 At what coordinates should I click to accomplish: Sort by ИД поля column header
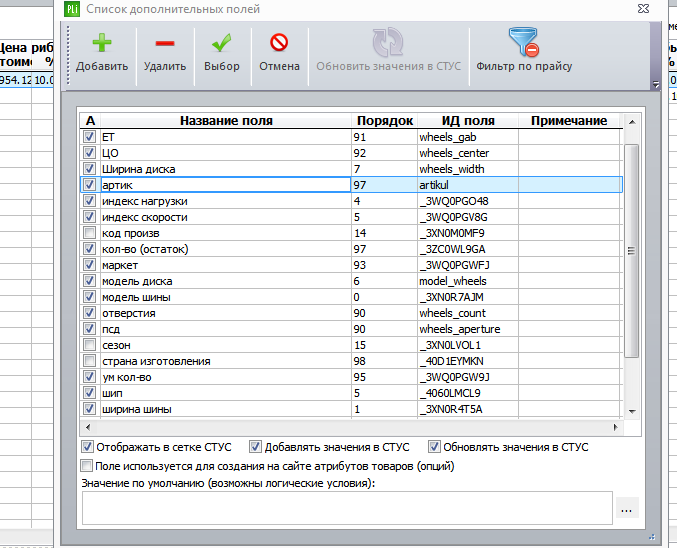(468, 120)
